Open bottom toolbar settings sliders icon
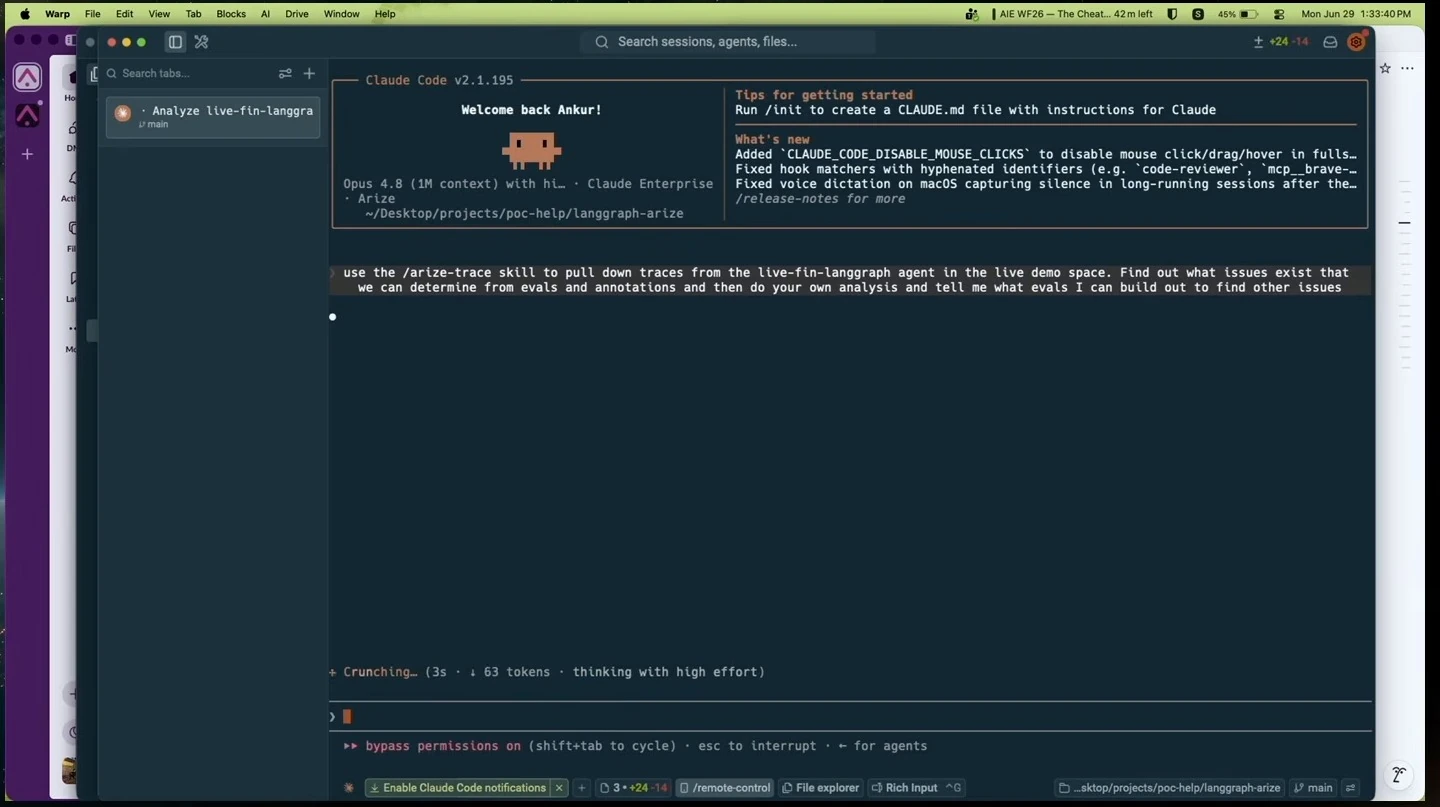1440x807 pixels. click(x=1350, y=788)
